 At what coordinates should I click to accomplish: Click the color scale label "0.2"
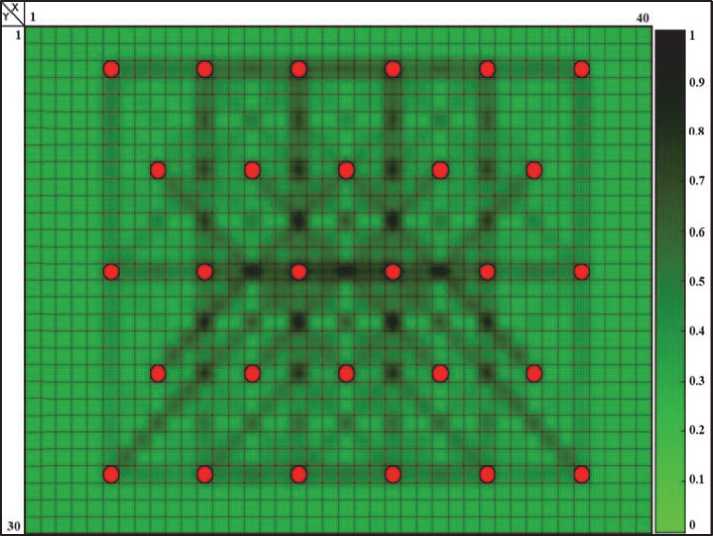(697, 430)
